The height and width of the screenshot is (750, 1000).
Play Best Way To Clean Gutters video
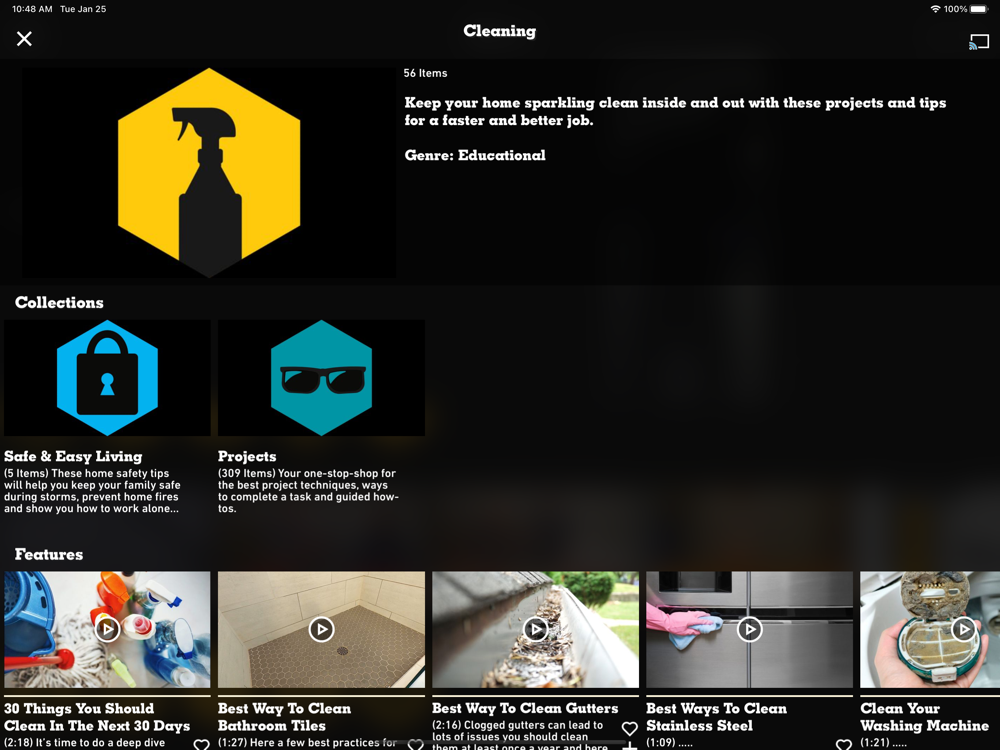coord(536,629)
